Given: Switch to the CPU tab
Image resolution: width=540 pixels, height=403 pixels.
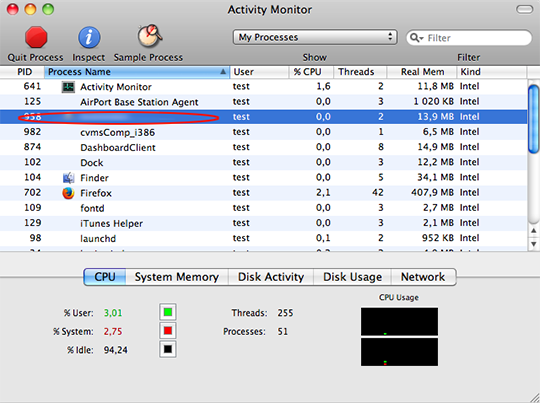Looking at the screenshot, I should coord(105,277).
